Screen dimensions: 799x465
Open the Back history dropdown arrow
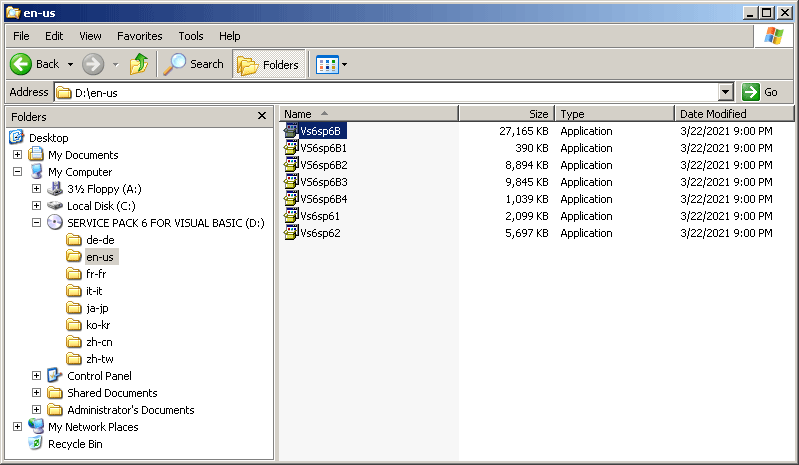[70, 65]
